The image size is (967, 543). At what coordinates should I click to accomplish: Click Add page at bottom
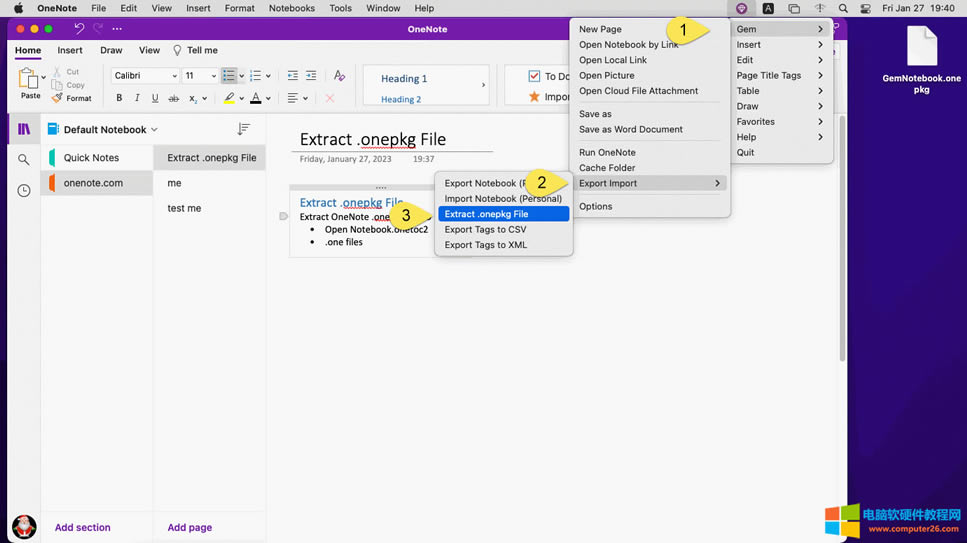(189, 527)
